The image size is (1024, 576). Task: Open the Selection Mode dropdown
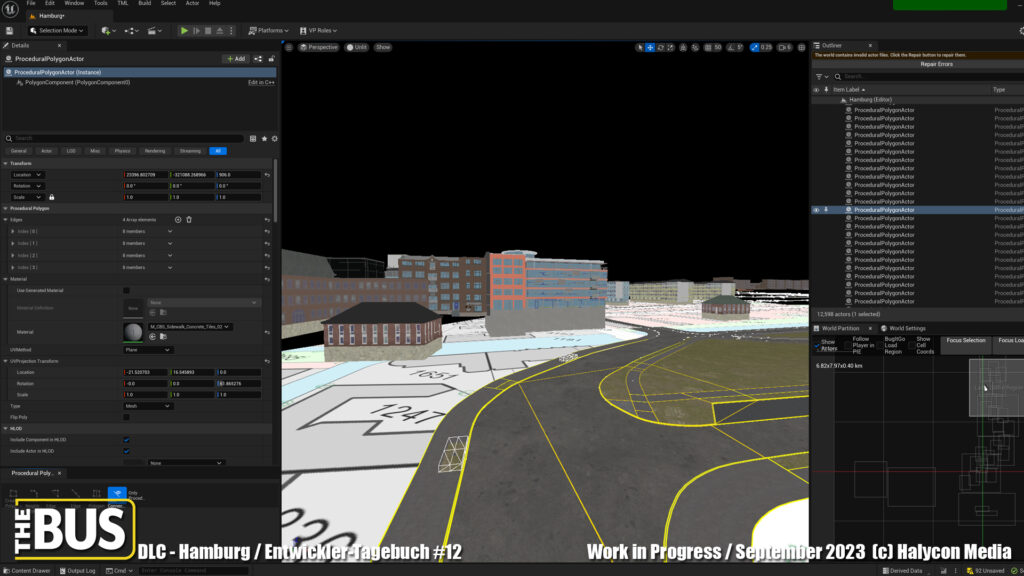(x=56, y=31)
